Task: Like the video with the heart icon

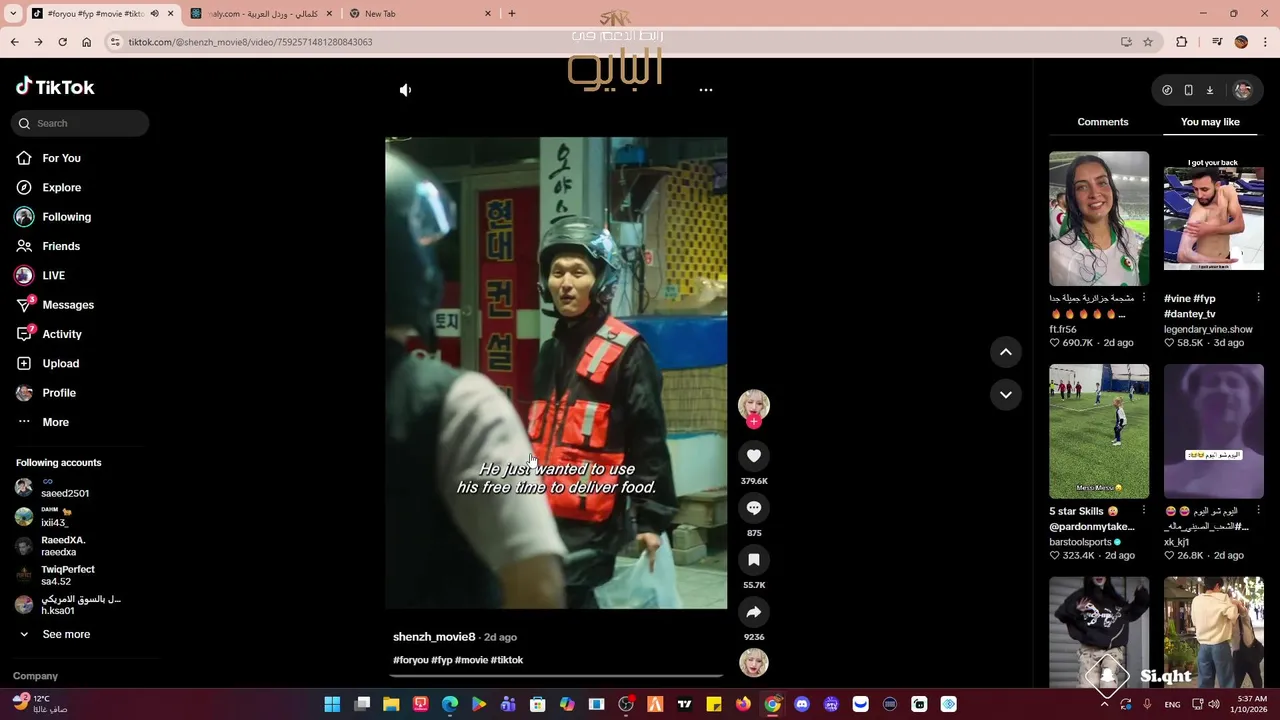Action: click(x=754, y=456)
